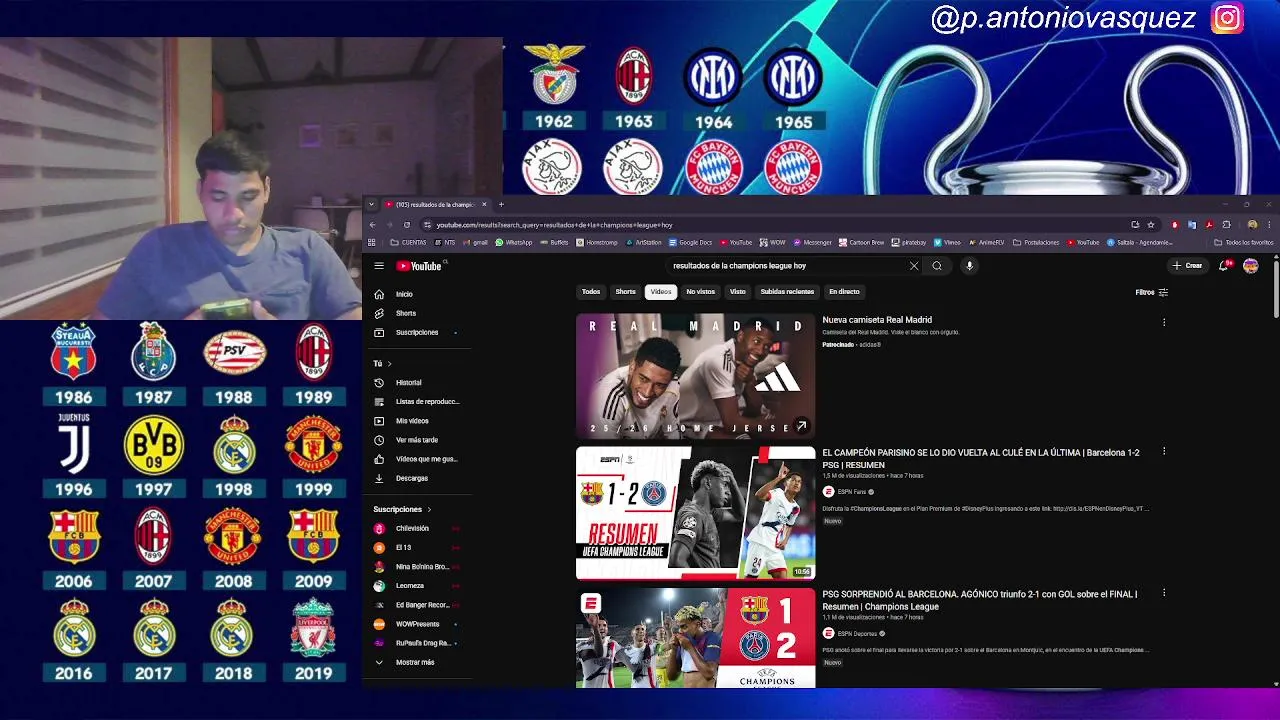Select the No vistos filter chip
The image size is (1280, 720).
click(x=700, y=292)
